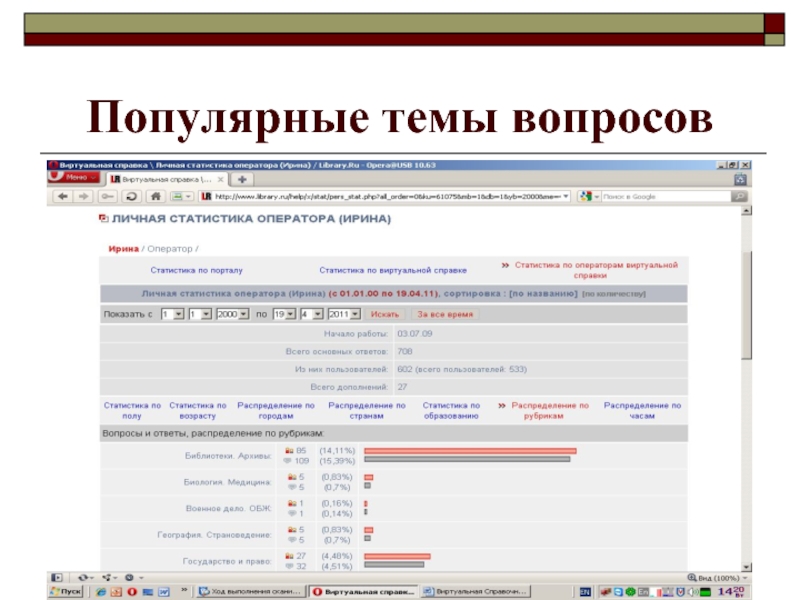Viewport: 800px width, 600px height.
Task: Click the Искать button
Action: 385,314
